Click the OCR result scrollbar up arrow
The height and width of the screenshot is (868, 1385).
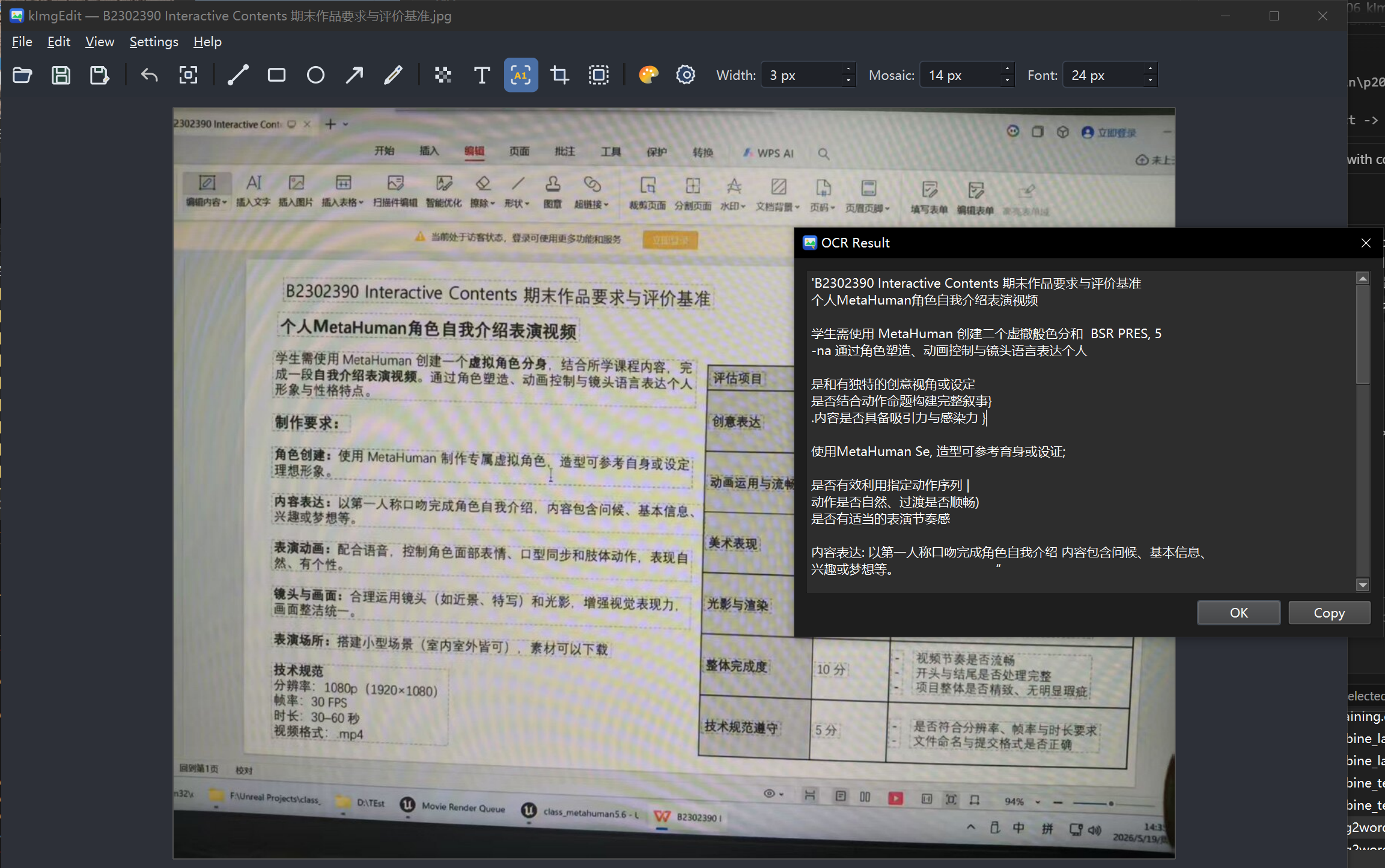[x=1363, y=278]
